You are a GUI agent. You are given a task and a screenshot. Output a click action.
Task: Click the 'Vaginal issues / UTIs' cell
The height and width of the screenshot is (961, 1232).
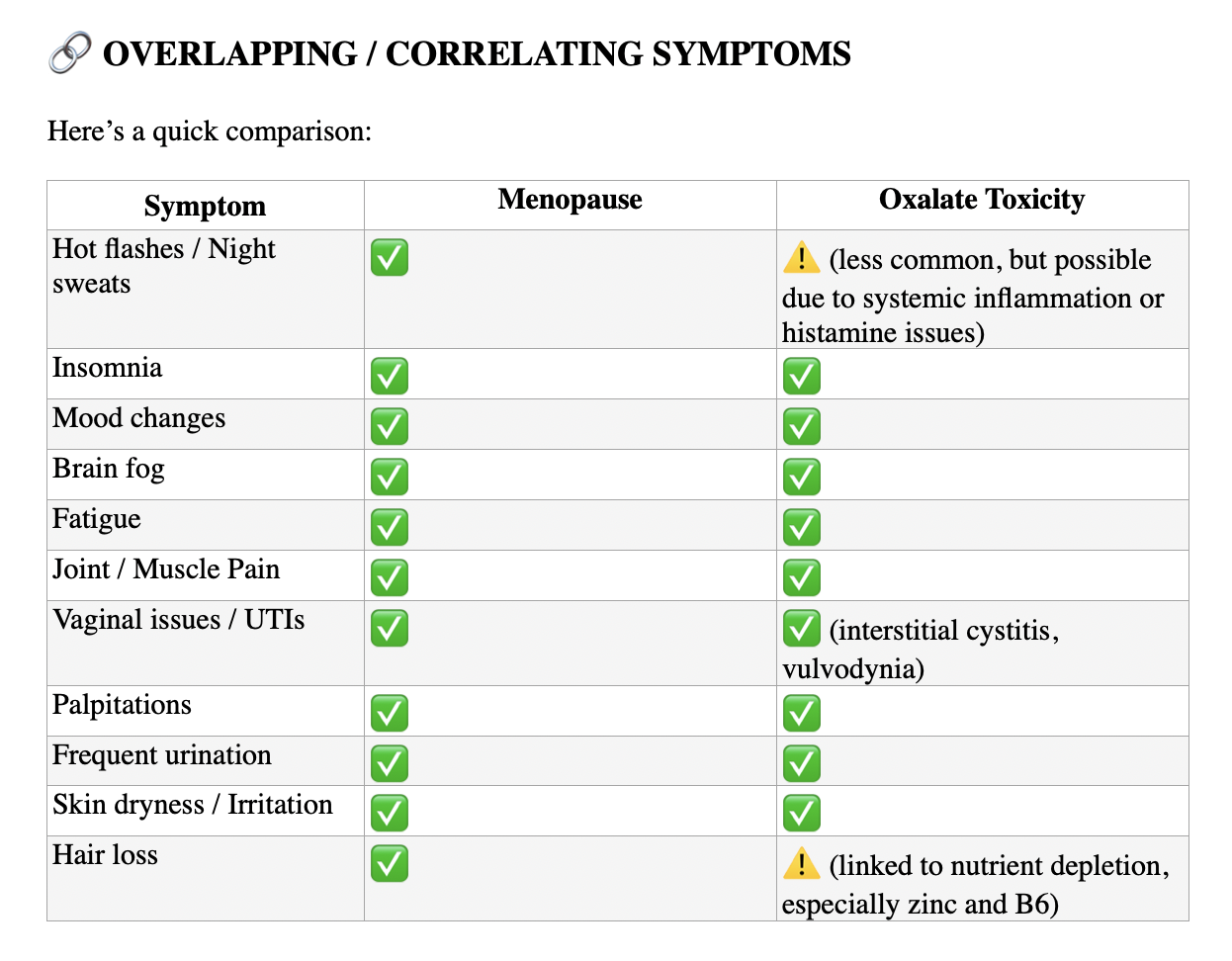point(179,620)
